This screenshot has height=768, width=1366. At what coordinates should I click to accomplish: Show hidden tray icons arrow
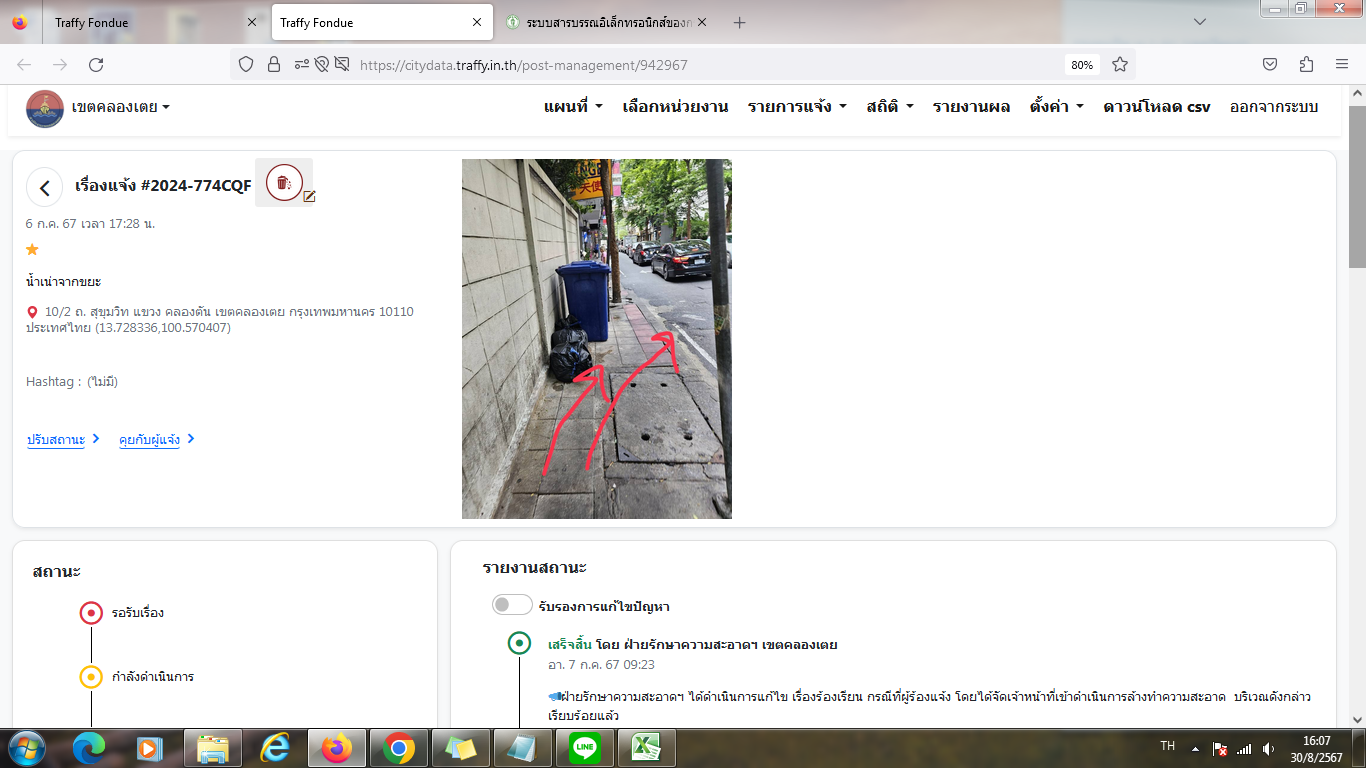[1194, 748]
